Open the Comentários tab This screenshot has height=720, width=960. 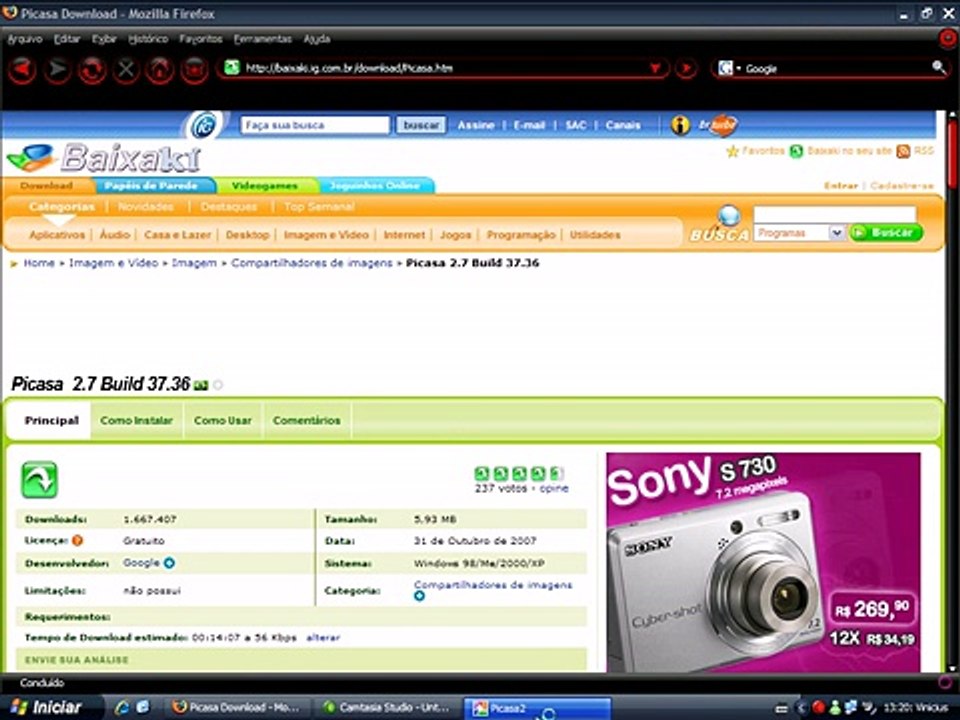(307, 421)
